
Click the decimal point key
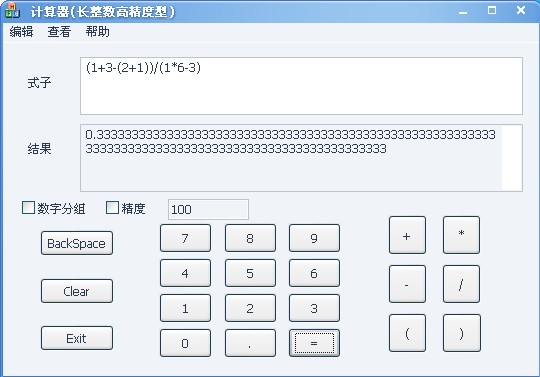pos(250,343)
